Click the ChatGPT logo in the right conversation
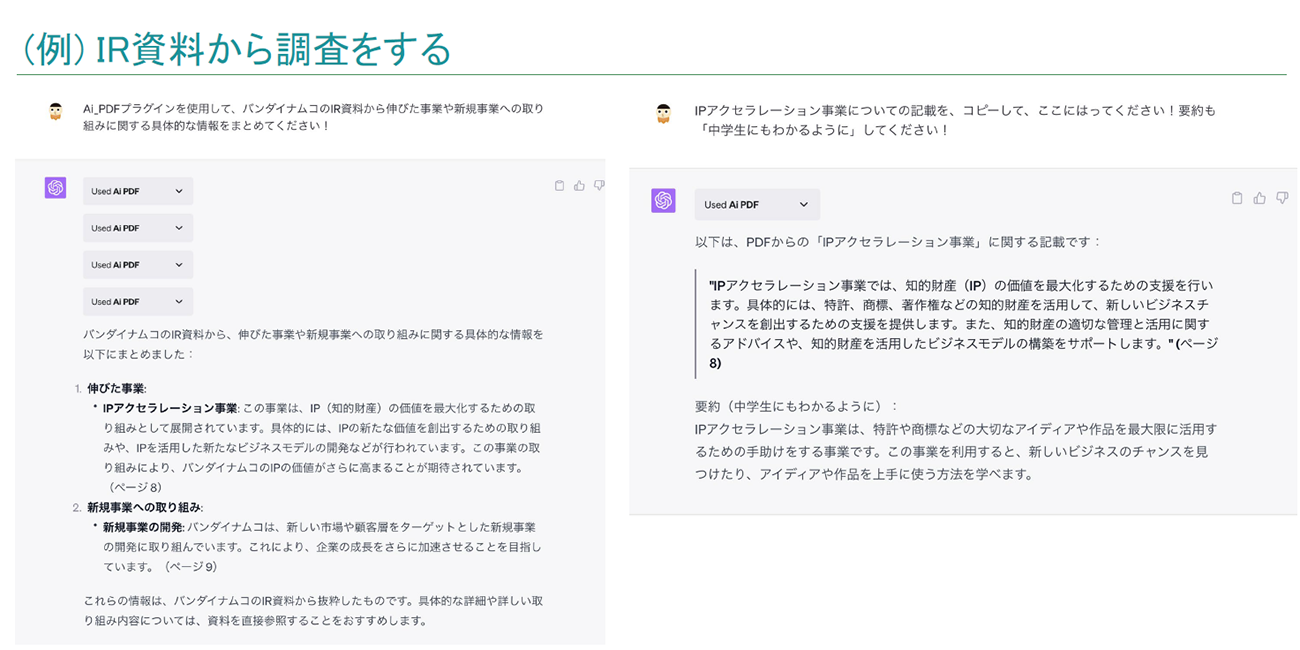Image resolution: width=1300 pixels, height=650 pixels. 663,200
